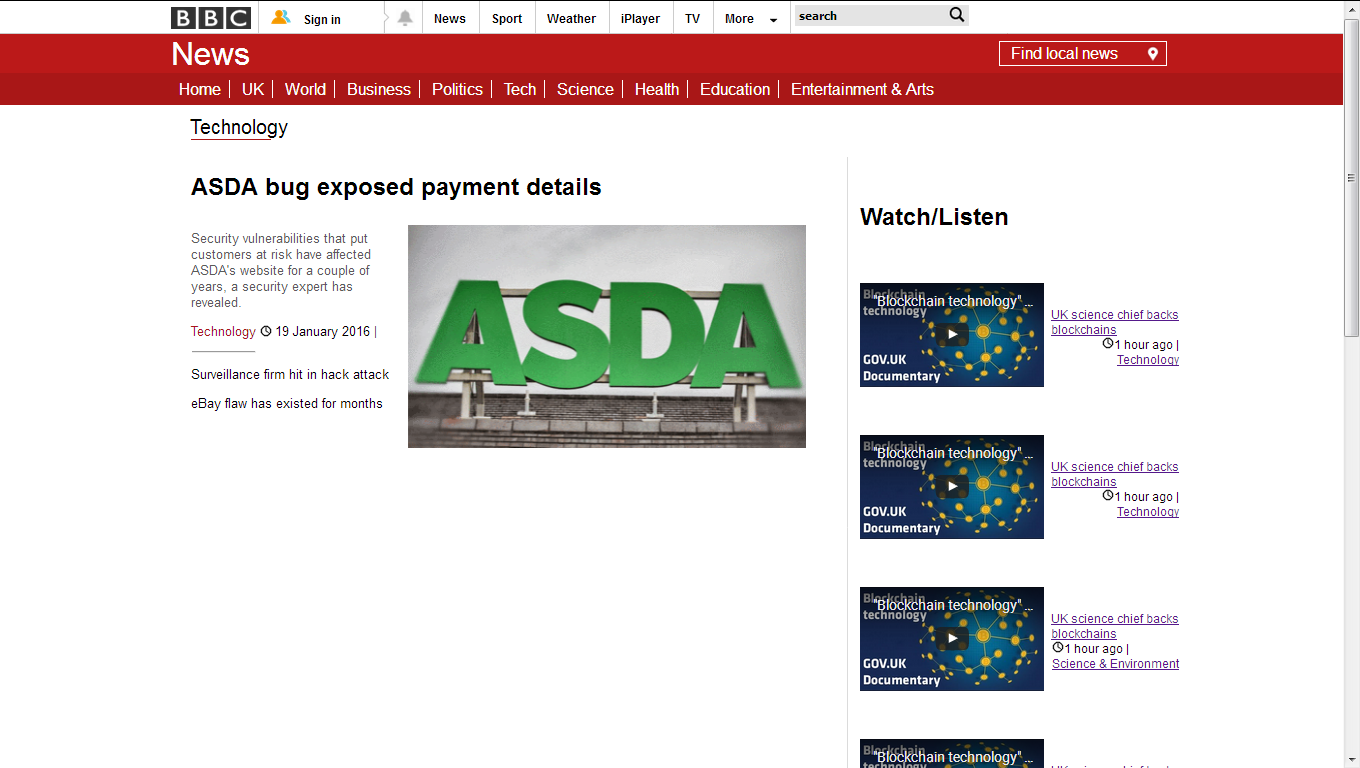Play the topmost blockchain technology video
1360x768 pixels.
point(952,335)
